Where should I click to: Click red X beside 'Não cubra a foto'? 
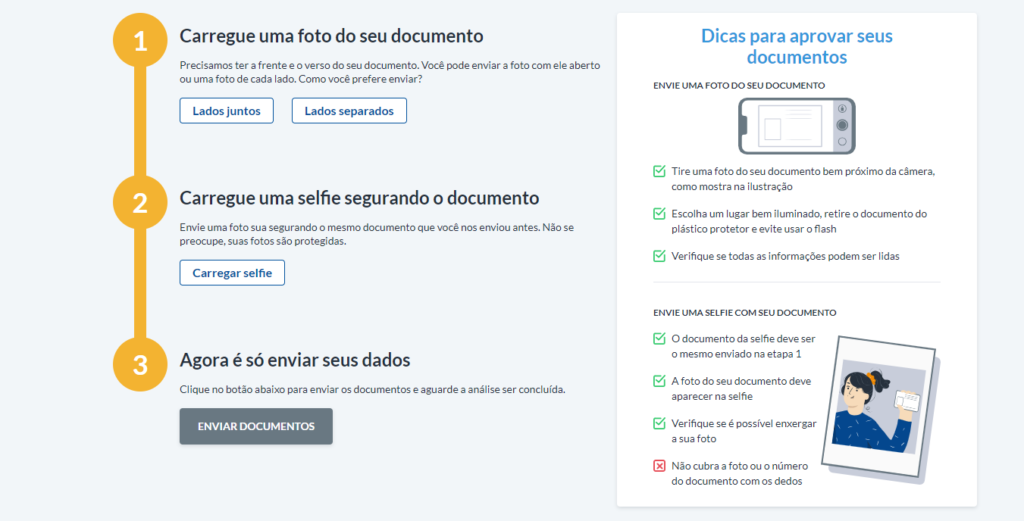(x=660, y=466)
